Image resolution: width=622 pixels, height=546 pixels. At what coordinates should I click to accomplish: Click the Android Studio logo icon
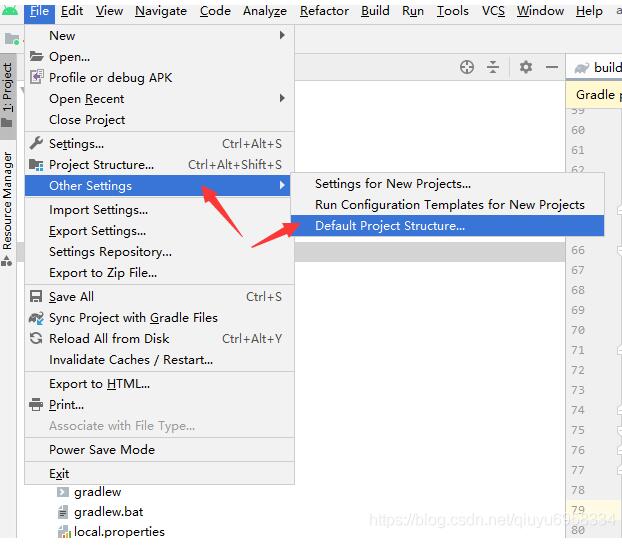pos(10,10)
